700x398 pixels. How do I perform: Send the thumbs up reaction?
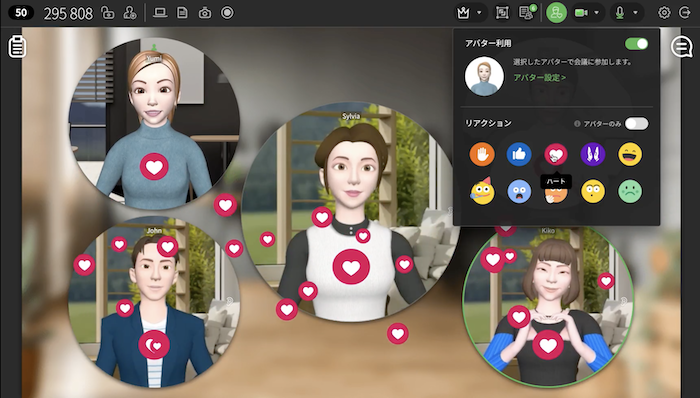click(x=519, y=154)
